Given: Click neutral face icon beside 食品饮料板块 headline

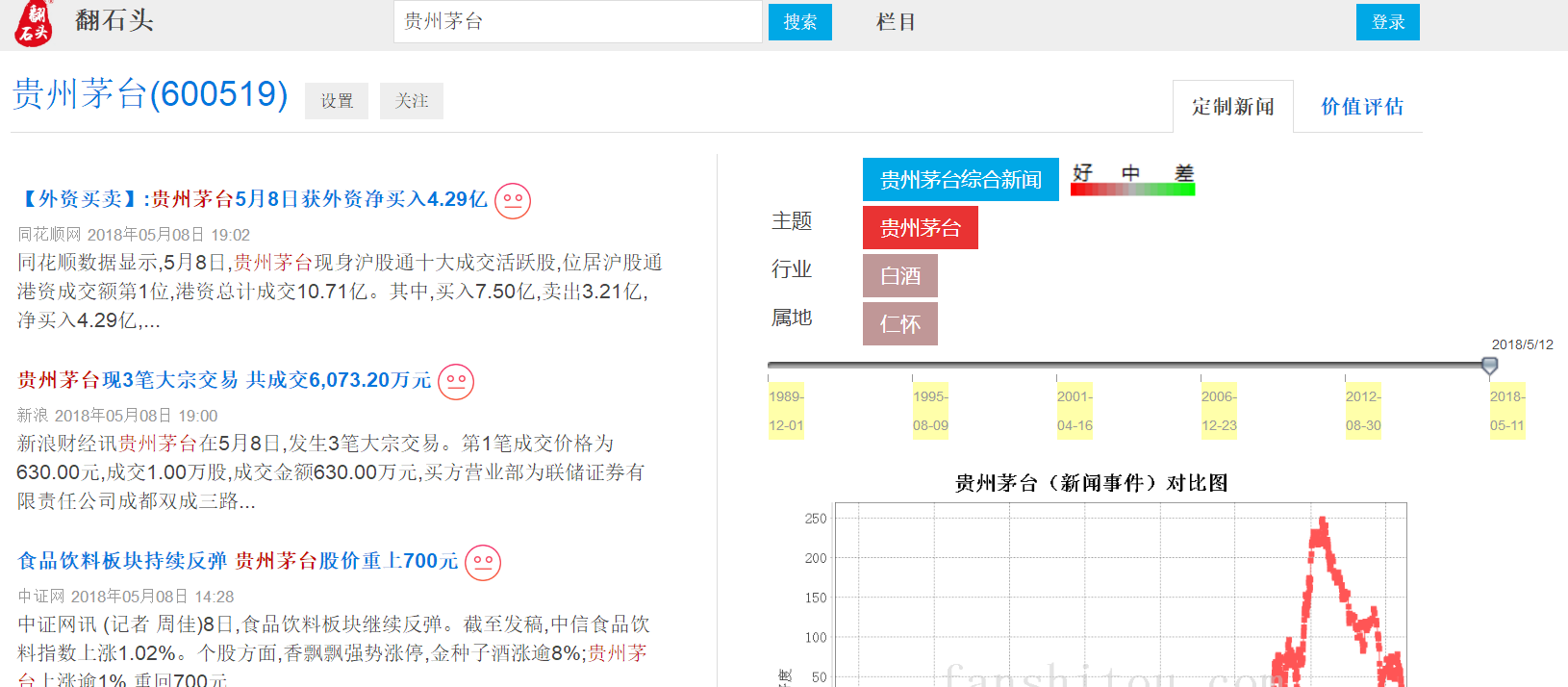Looking at the screenshot, I should pyautogui.click(x=483, y=563).
